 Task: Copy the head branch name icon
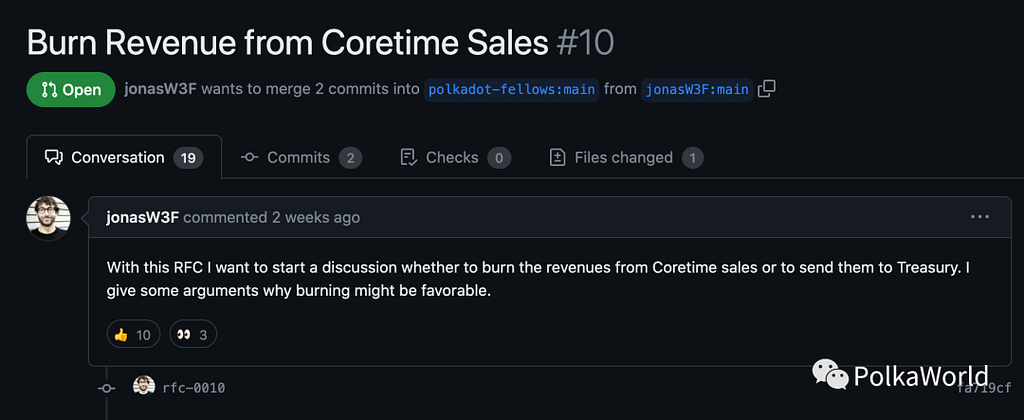[x=766, y=89]
